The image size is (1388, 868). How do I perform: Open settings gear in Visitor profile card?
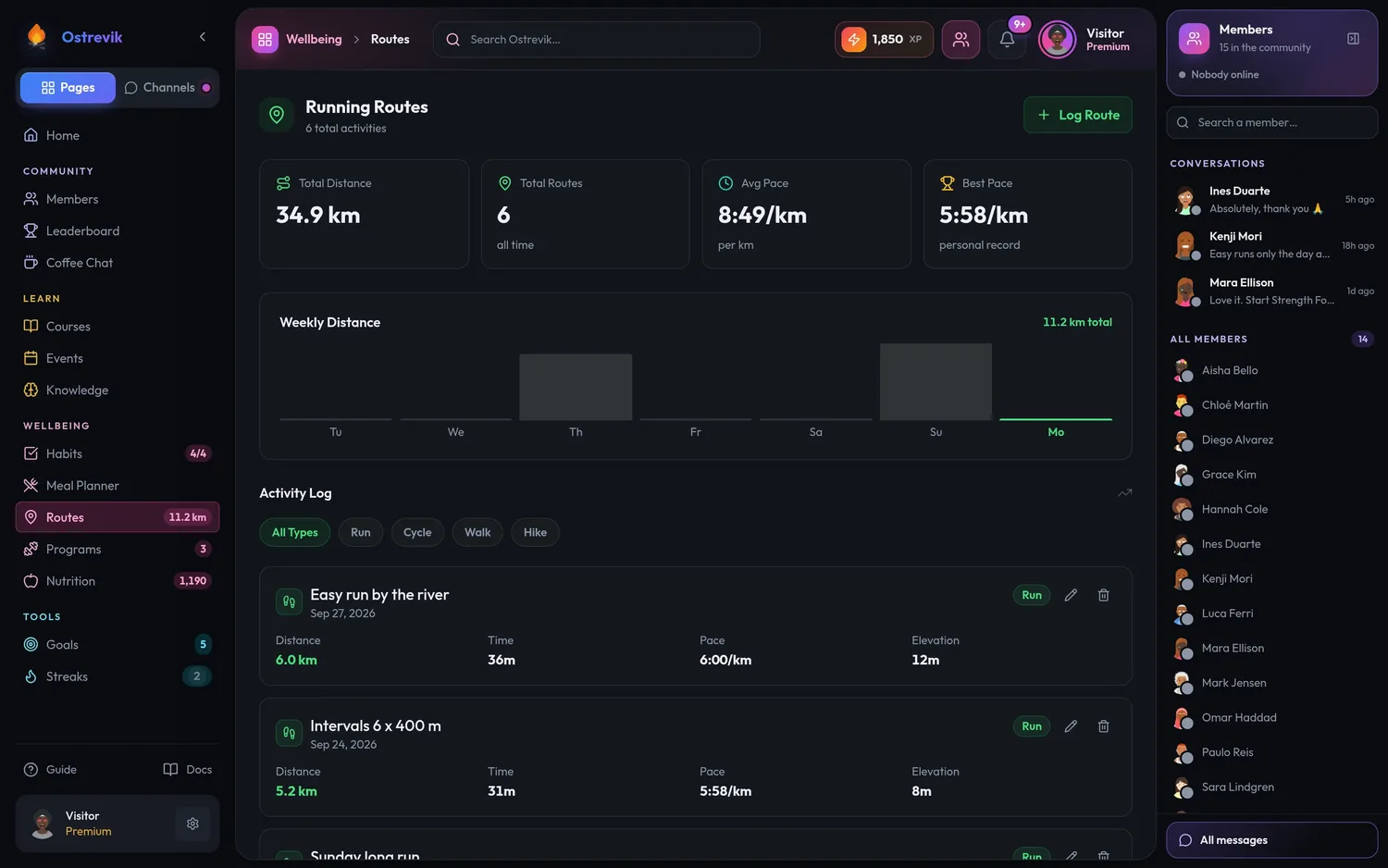pyautogui.click(x=192, y=824)
